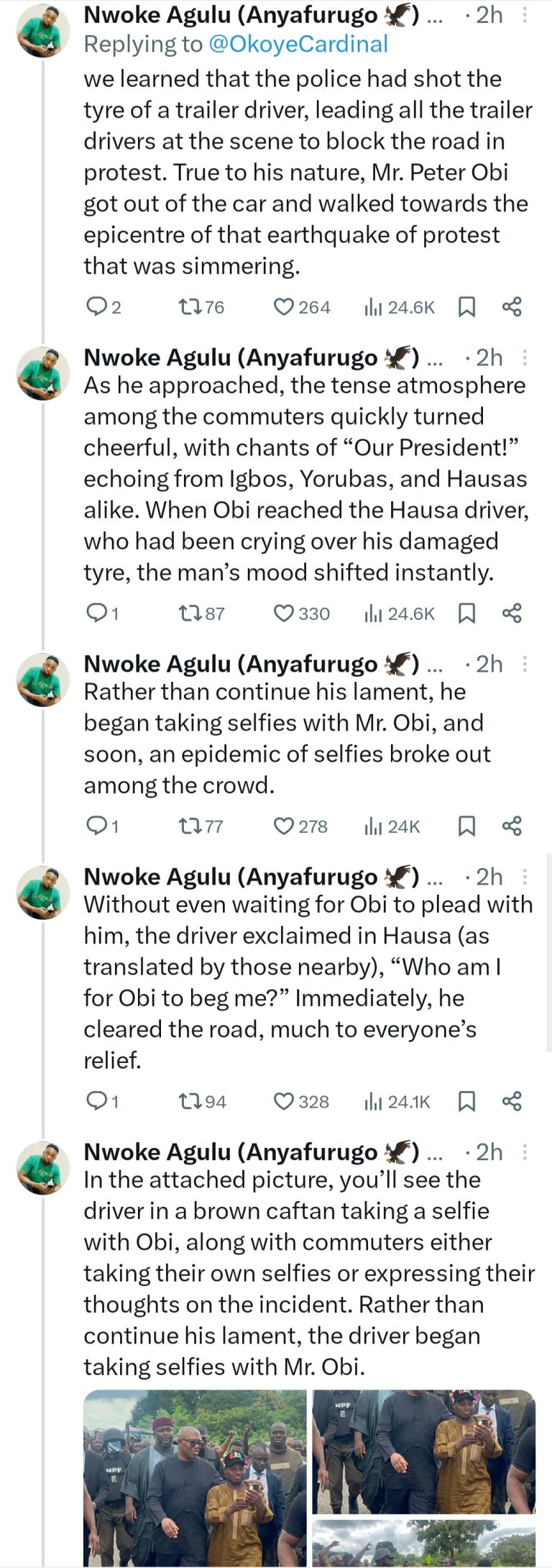Like the tweet with 330 likes
The width and height of the screenshot is (552, 1568).
285,614
